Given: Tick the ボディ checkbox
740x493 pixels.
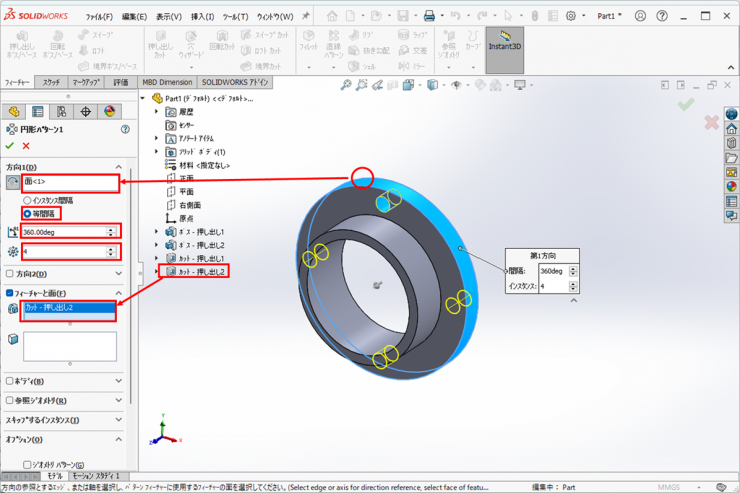Looking at the screenshot, I should [11, 381].
